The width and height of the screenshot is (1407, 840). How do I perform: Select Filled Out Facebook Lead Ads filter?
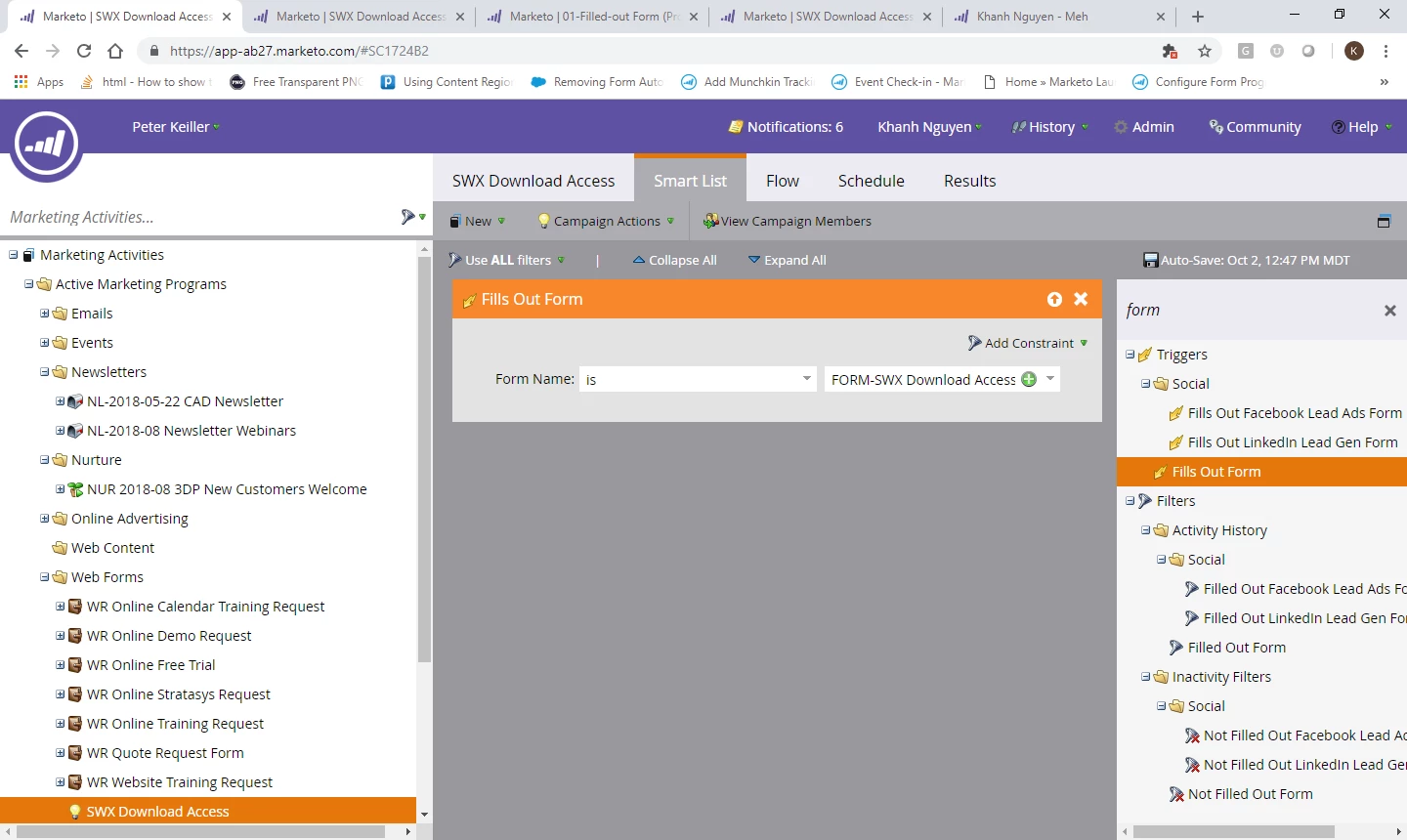pyautogui.click(x=1296, y=589)
